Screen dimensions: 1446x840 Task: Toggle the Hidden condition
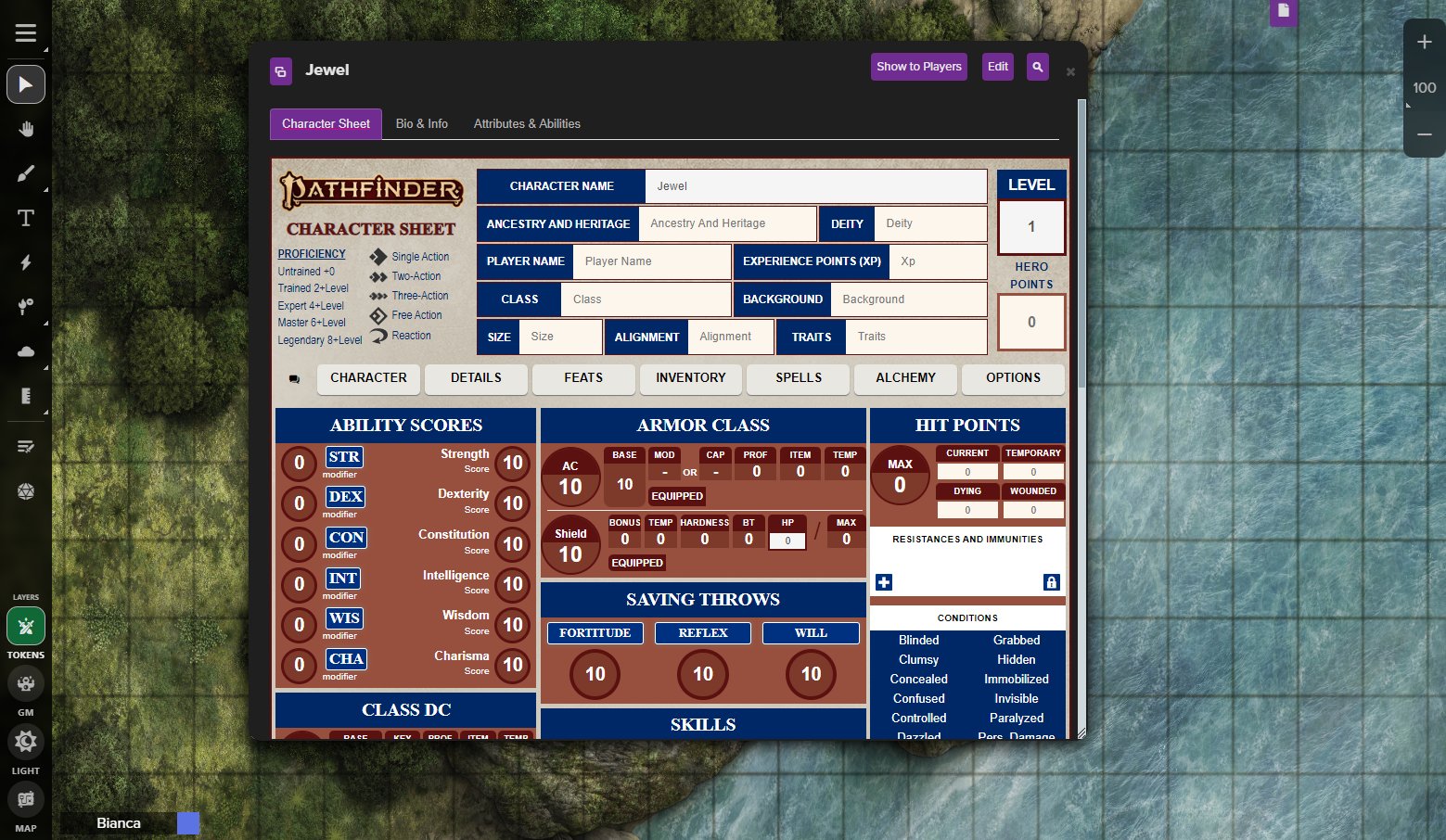click(x=1017, y=660)
